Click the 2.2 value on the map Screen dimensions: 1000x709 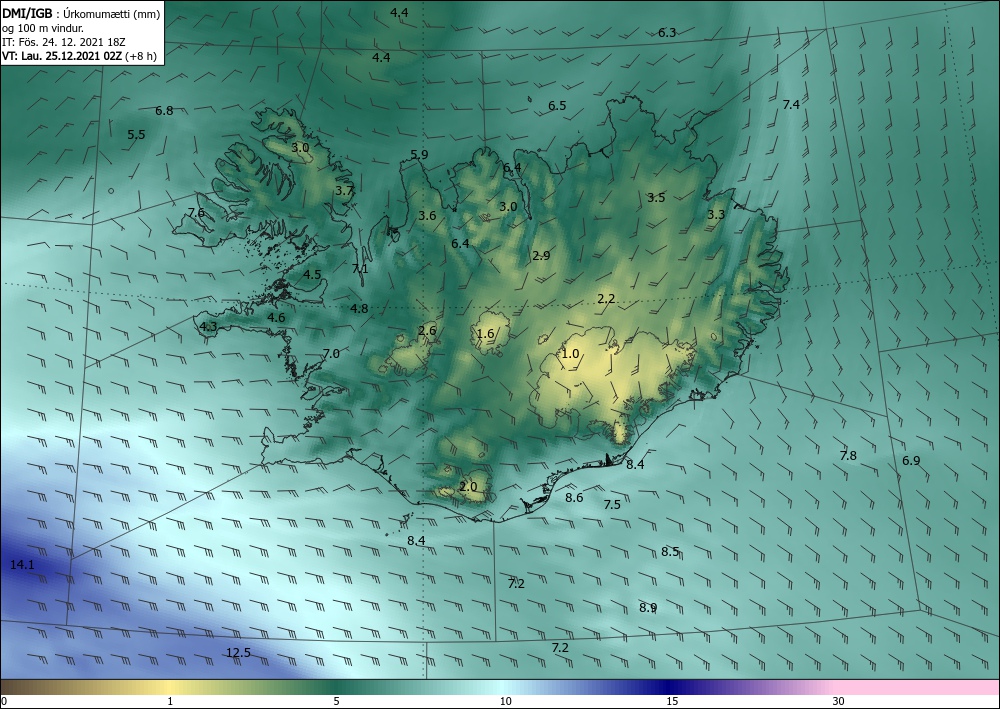click(607, 298)
